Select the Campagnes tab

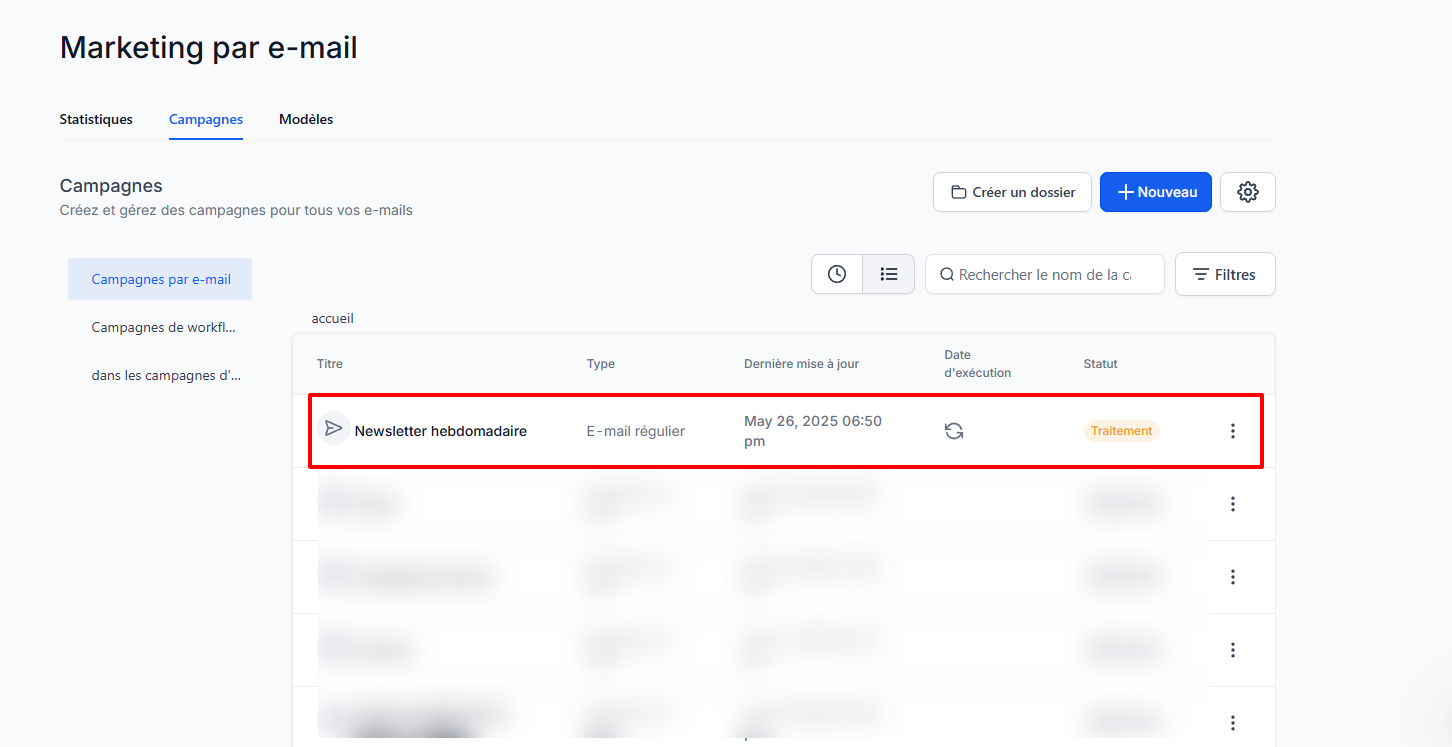[x=206, y=119]
